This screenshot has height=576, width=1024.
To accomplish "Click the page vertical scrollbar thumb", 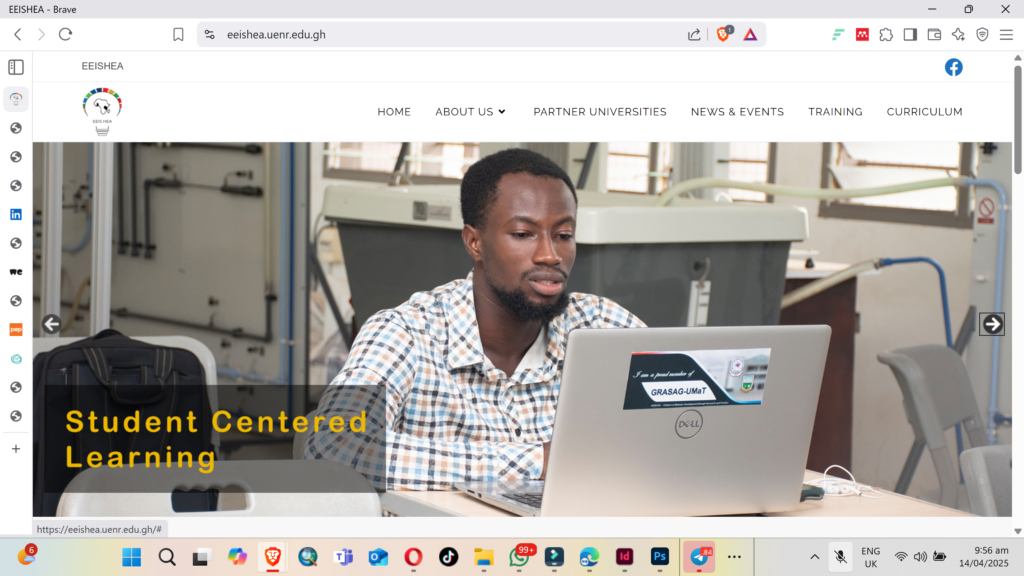I will point(1017,118).
